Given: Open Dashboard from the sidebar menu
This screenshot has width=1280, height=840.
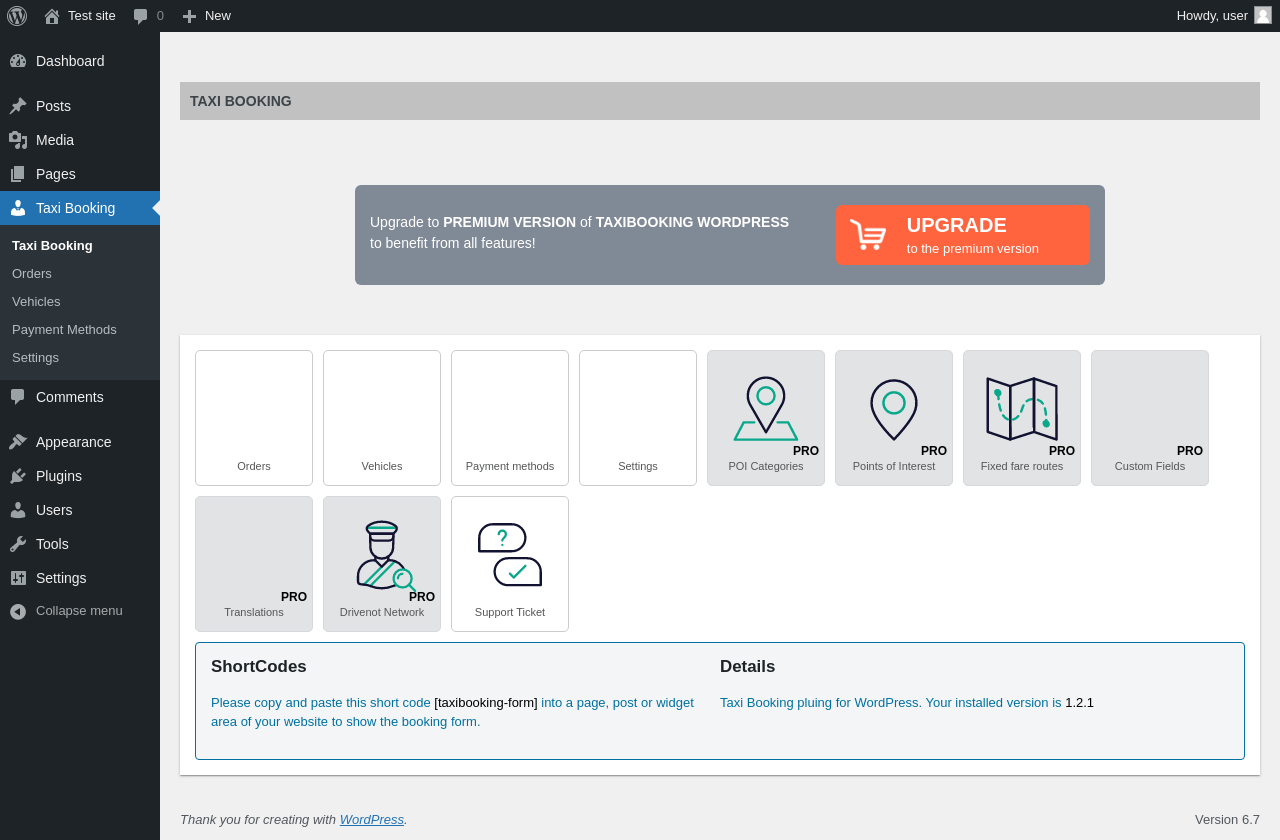Looking at the screenshot, I should coord(80,61).
